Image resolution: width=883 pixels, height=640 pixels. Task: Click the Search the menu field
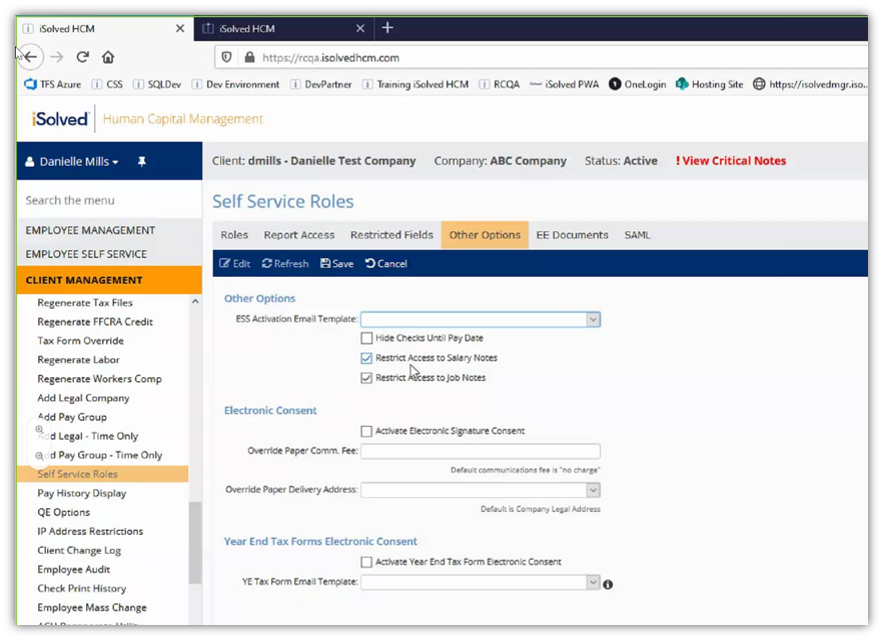pyautogui.click(x=109, y=201)
